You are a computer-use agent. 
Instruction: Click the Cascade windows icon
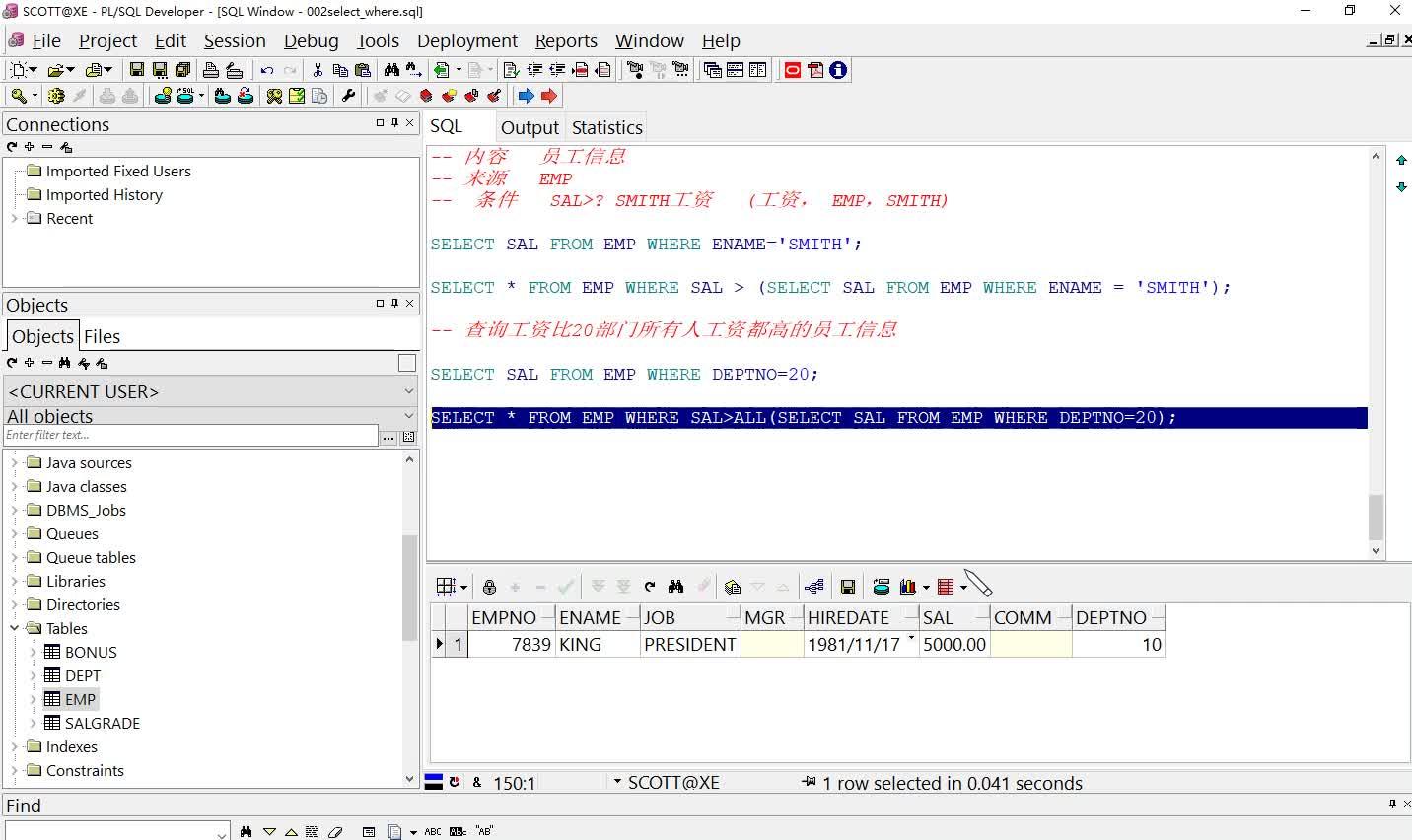(x=713, y=70)
